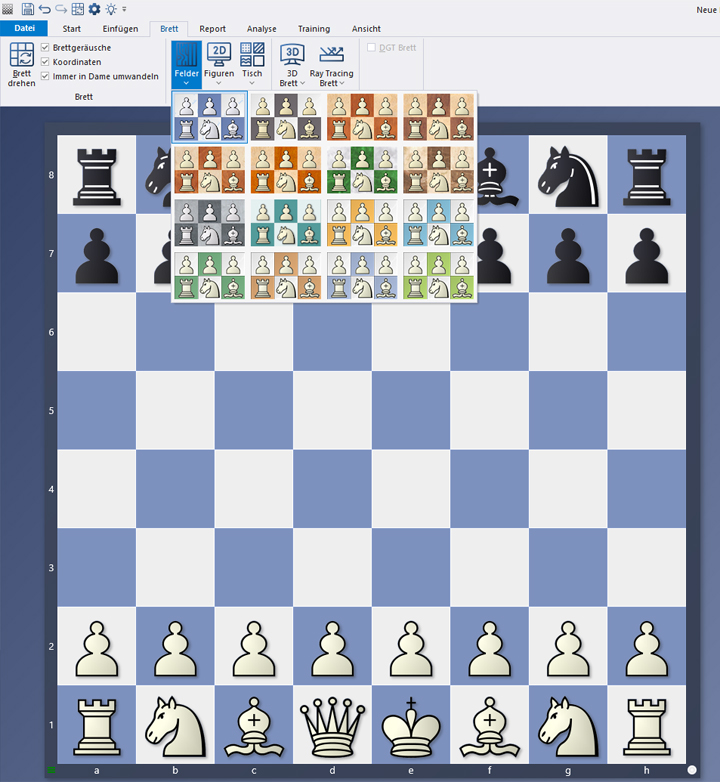Click the light bulb icon in title bar
720x782 pixels.
click(111, 9)
